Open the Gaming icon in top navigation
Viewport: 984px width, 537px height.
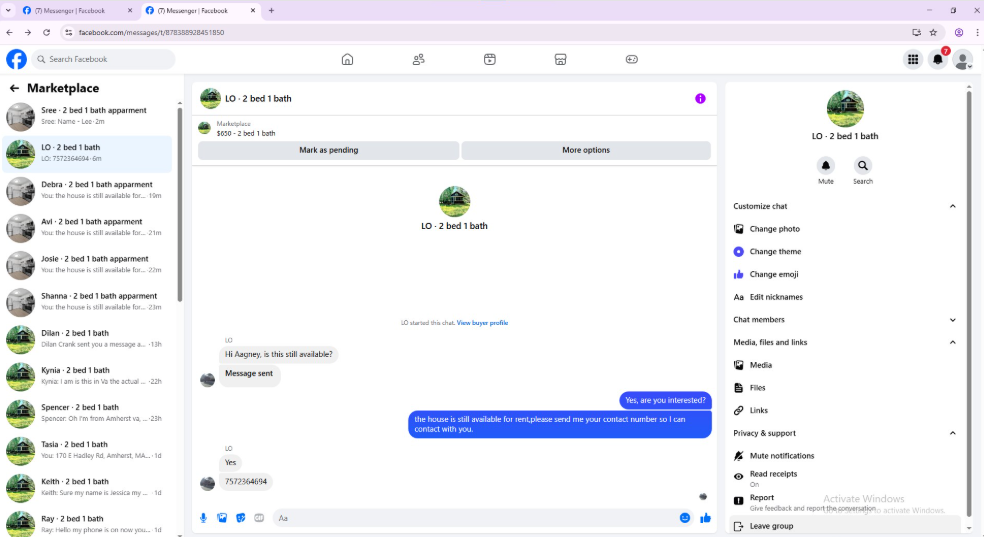[631, 59]
